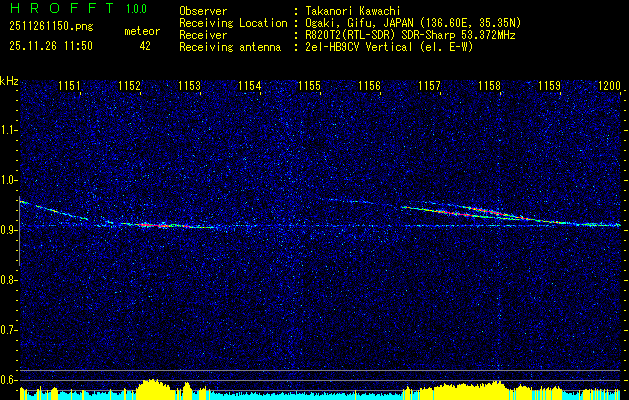Viewport: 629px width, 400px height.
Task: Click the 1152 time axis marker
Action: (130, 85)
